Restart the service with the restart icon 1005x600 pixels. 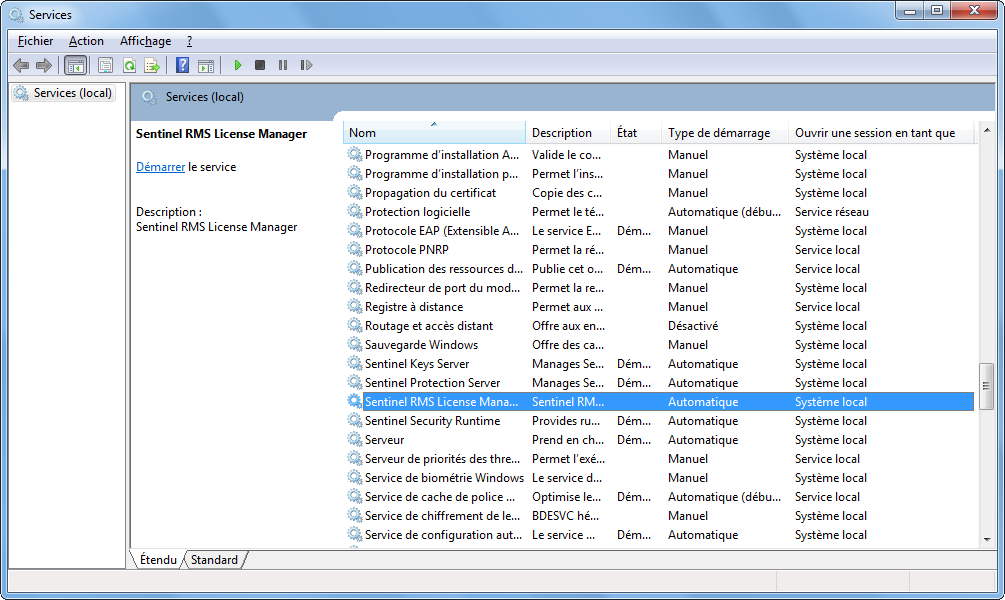click(x=306, y=65)
